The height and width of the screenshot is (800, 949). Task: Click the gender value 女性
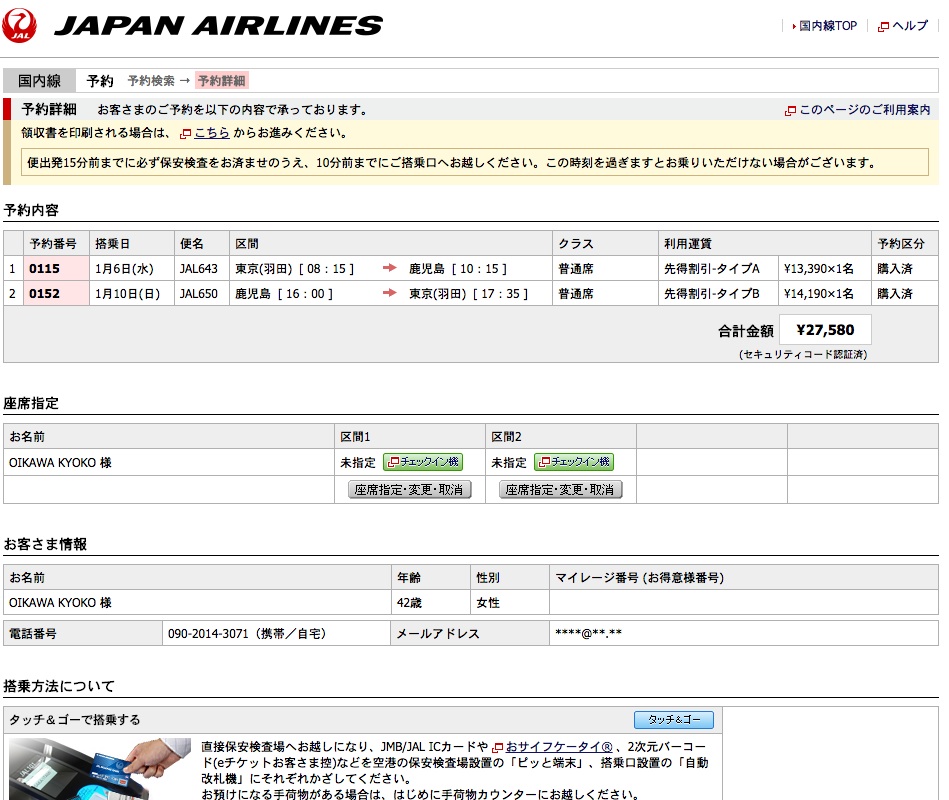coord(488,603)
